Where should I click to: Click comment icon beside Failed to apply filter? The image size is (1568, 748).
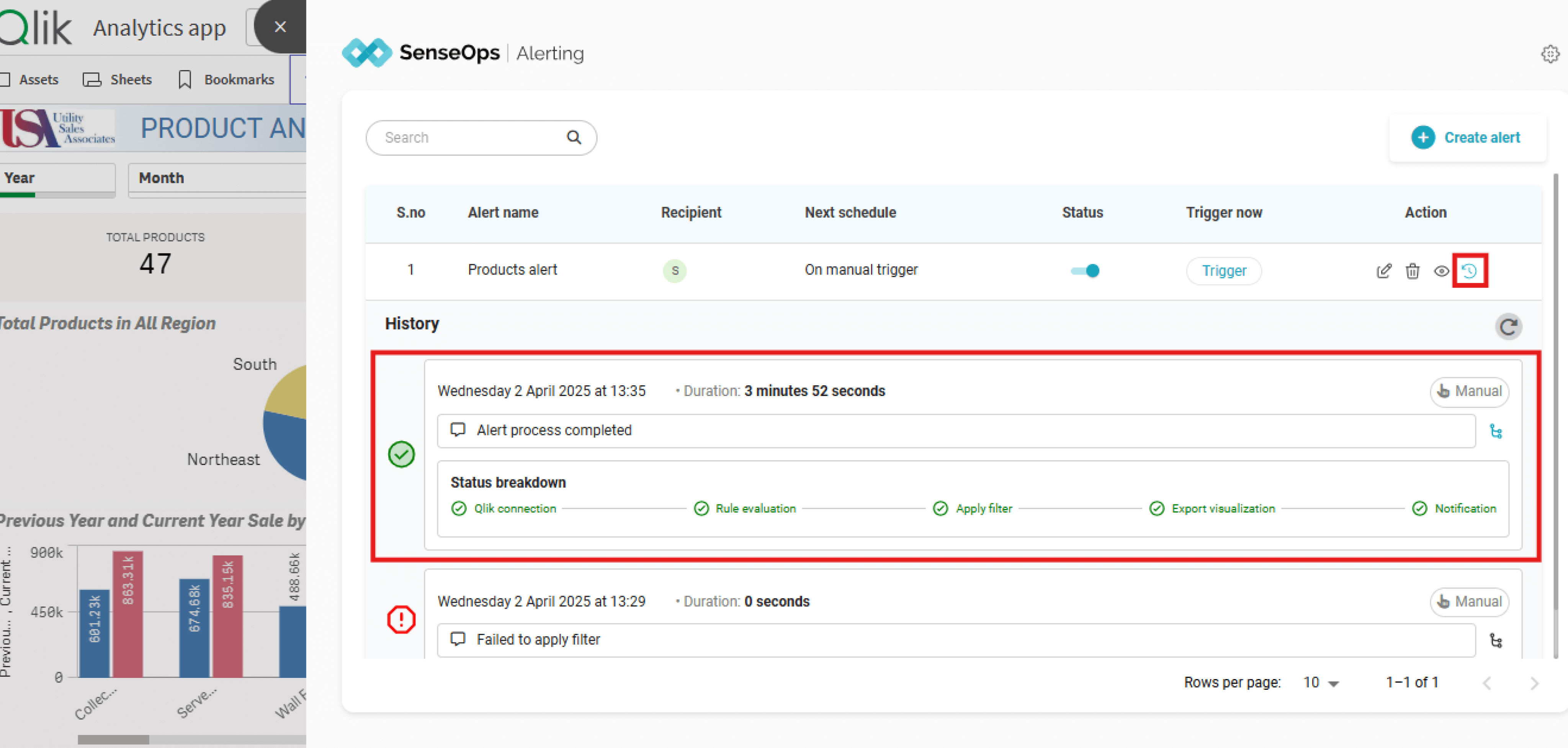tap(458, 638)
